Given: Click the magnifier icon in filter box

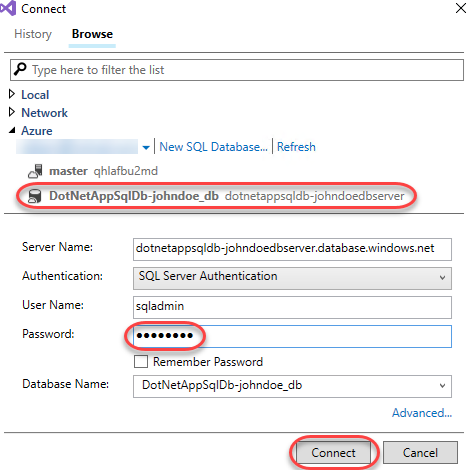Looking at the screenshot, I should pyautogui.click(x=20, y=69).
